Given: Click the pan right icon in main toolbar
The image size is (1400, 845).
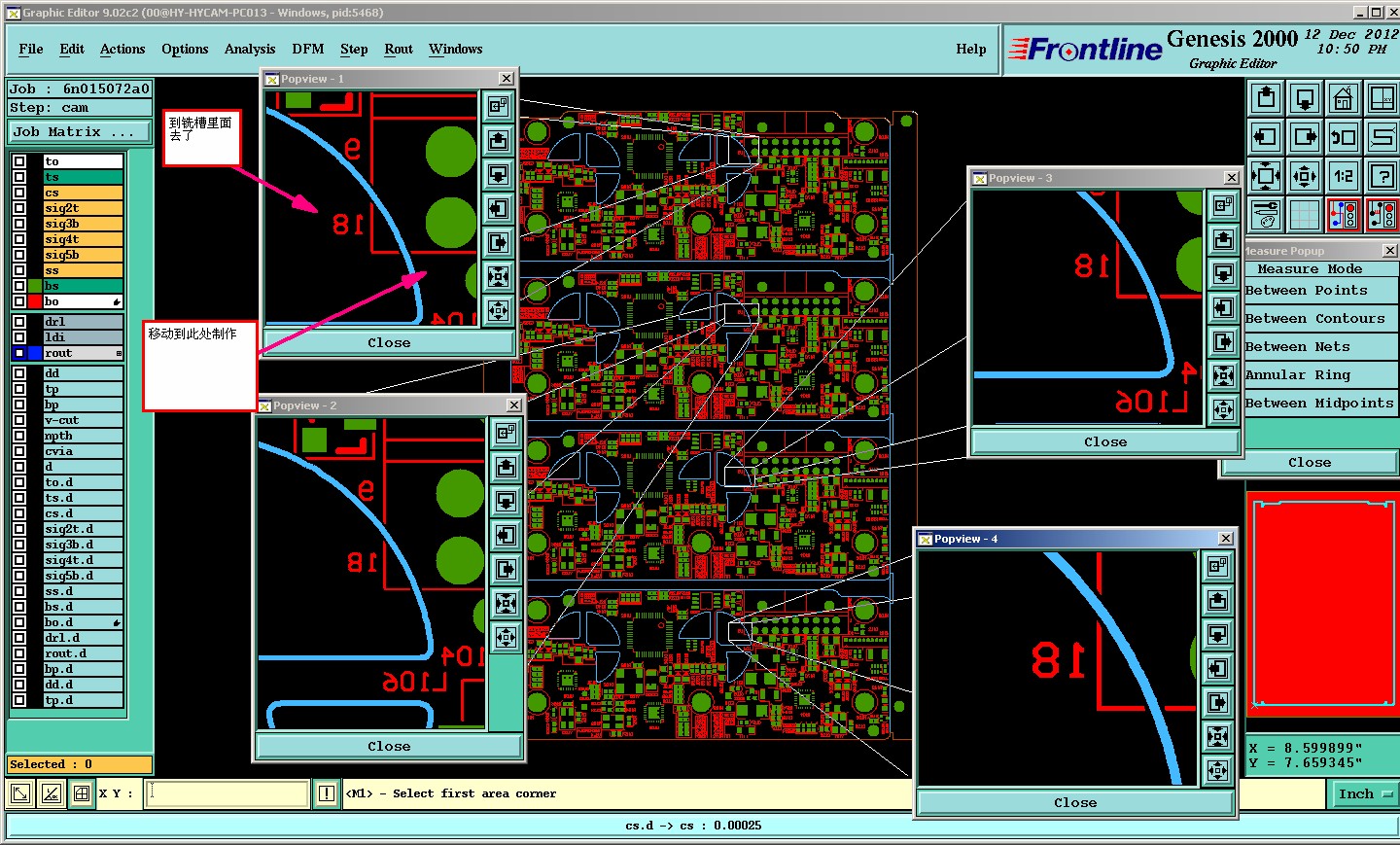Looking at the screenshot, I should pyautogui.click(x=1305, y=137).
